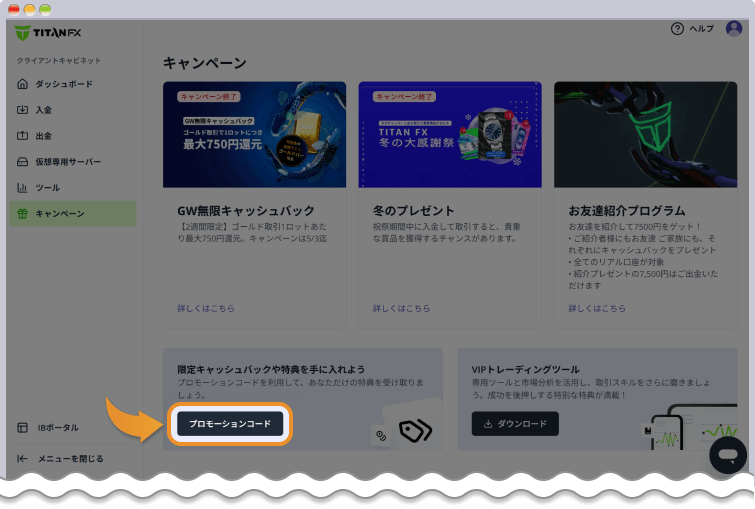Open 詳しくはこちら under GW無限キャッシュバック
Viewport: 755px width, 509px height.
[x=206, y=308]
